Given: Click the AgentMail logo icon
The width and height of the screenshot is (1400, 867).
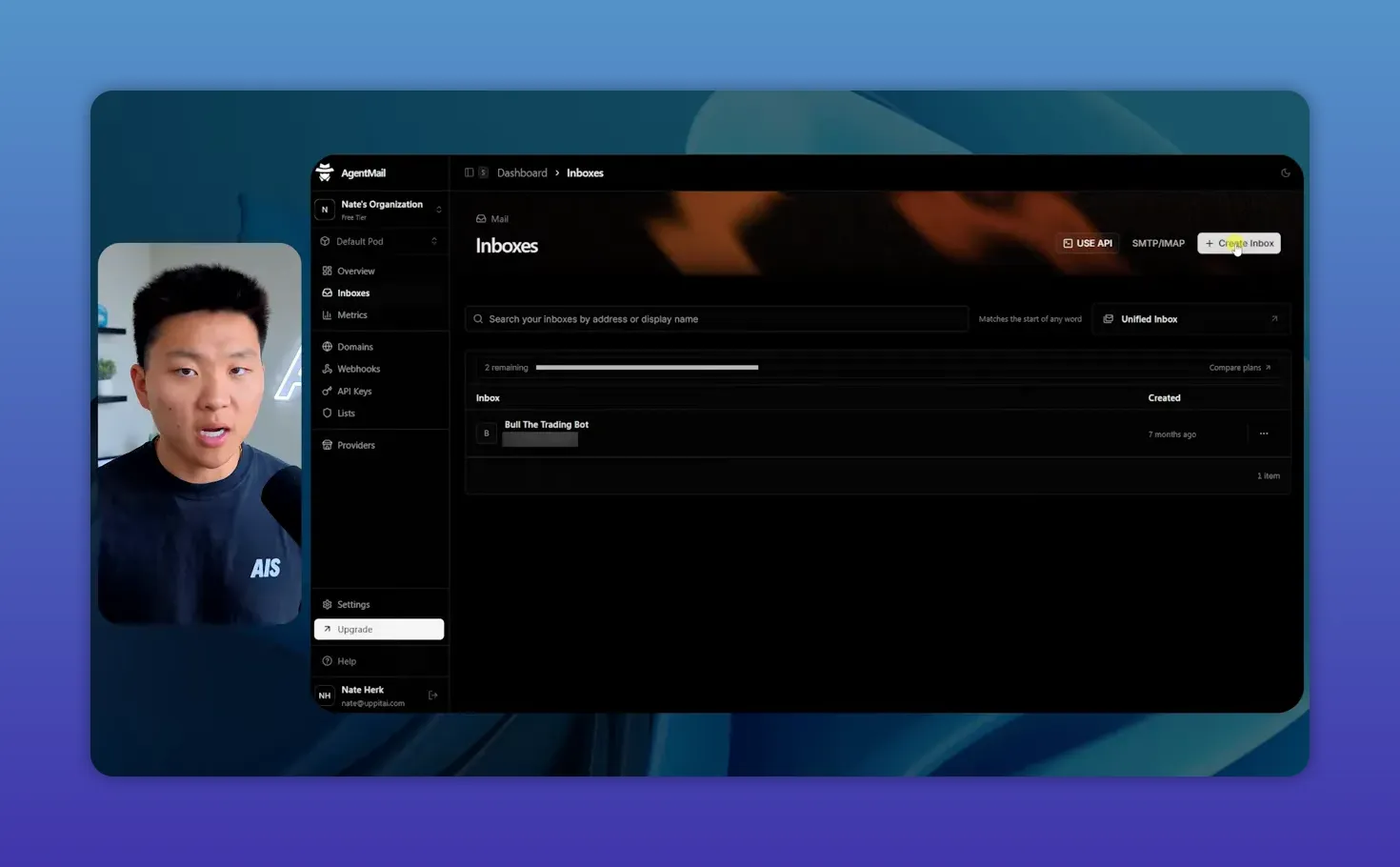Looking at the screenshot, I should point(325,172).
